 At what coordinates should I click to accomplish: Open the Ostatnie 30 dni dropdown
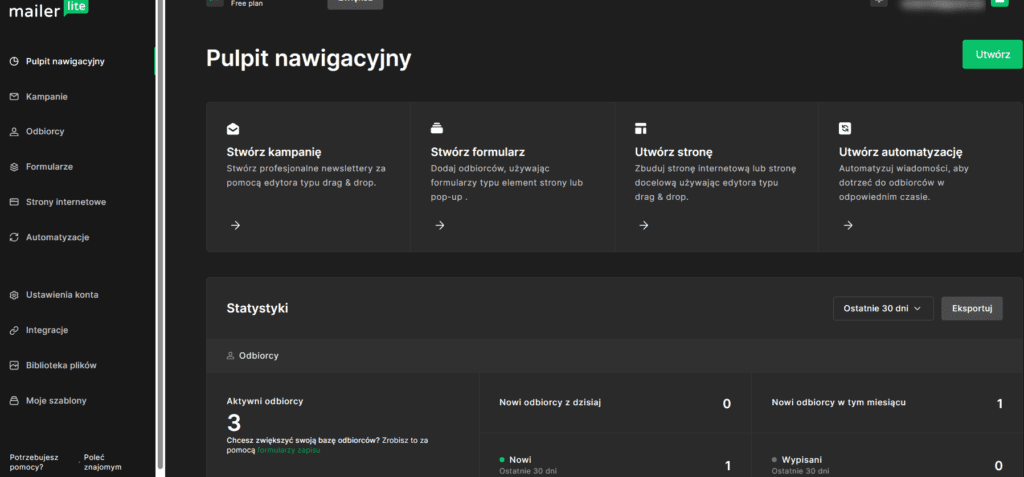[x=883, y=308]
